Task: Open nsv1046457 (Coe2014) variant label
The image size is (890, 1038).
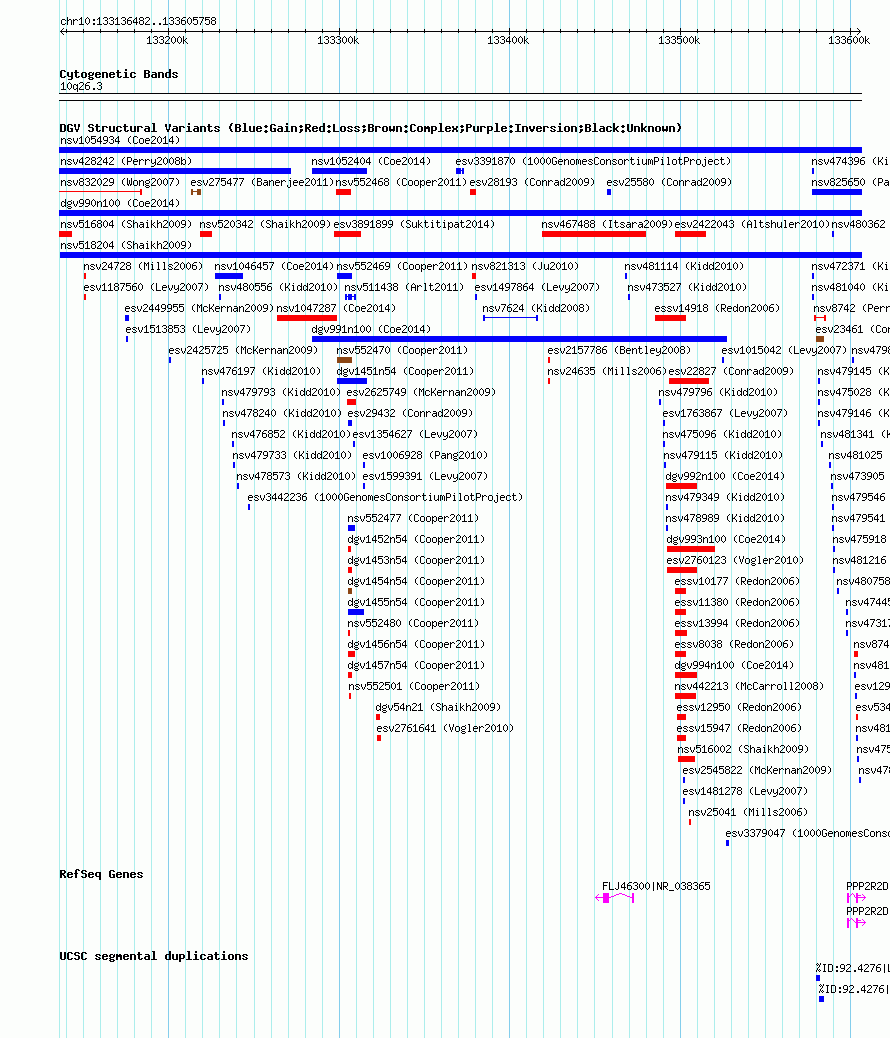Action: (274, 266)
